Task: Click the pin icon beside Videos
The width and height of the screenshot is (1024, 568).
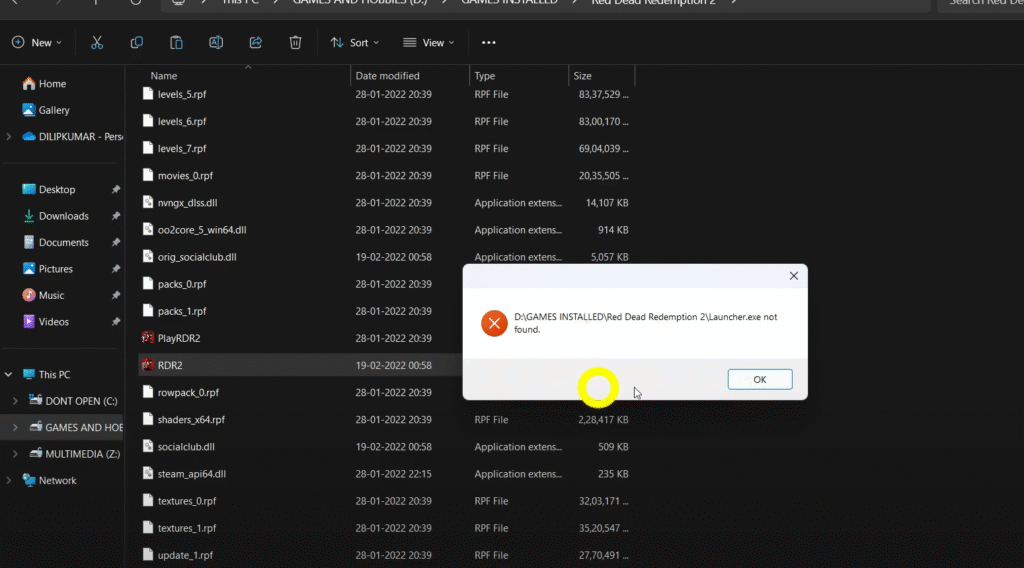Action: pyautogui.click(x=116, y=322)
